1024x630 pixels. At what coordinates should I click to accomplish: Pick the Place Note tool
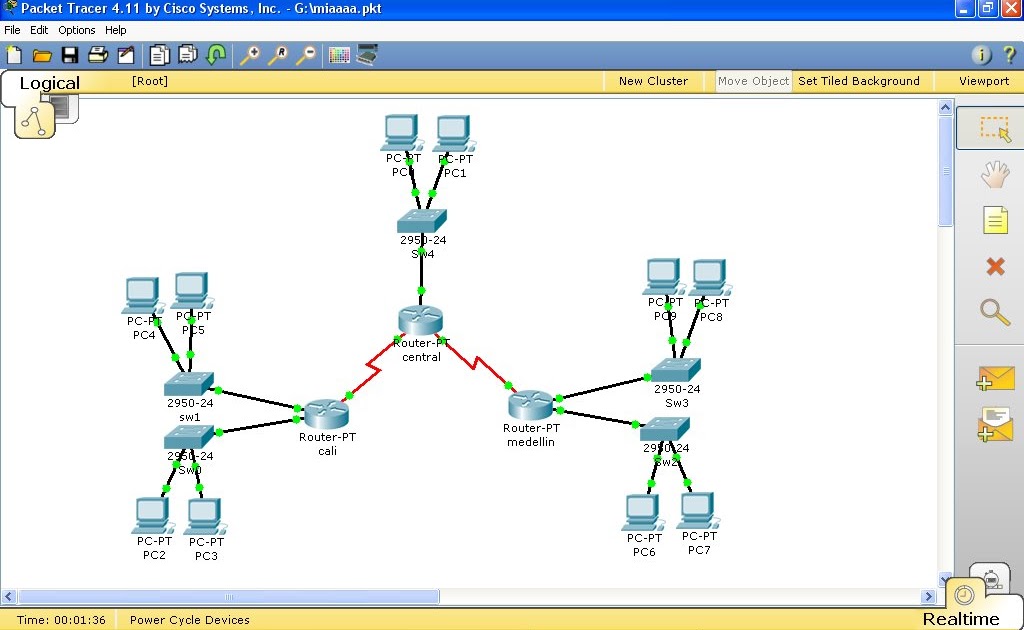point(995,220)
